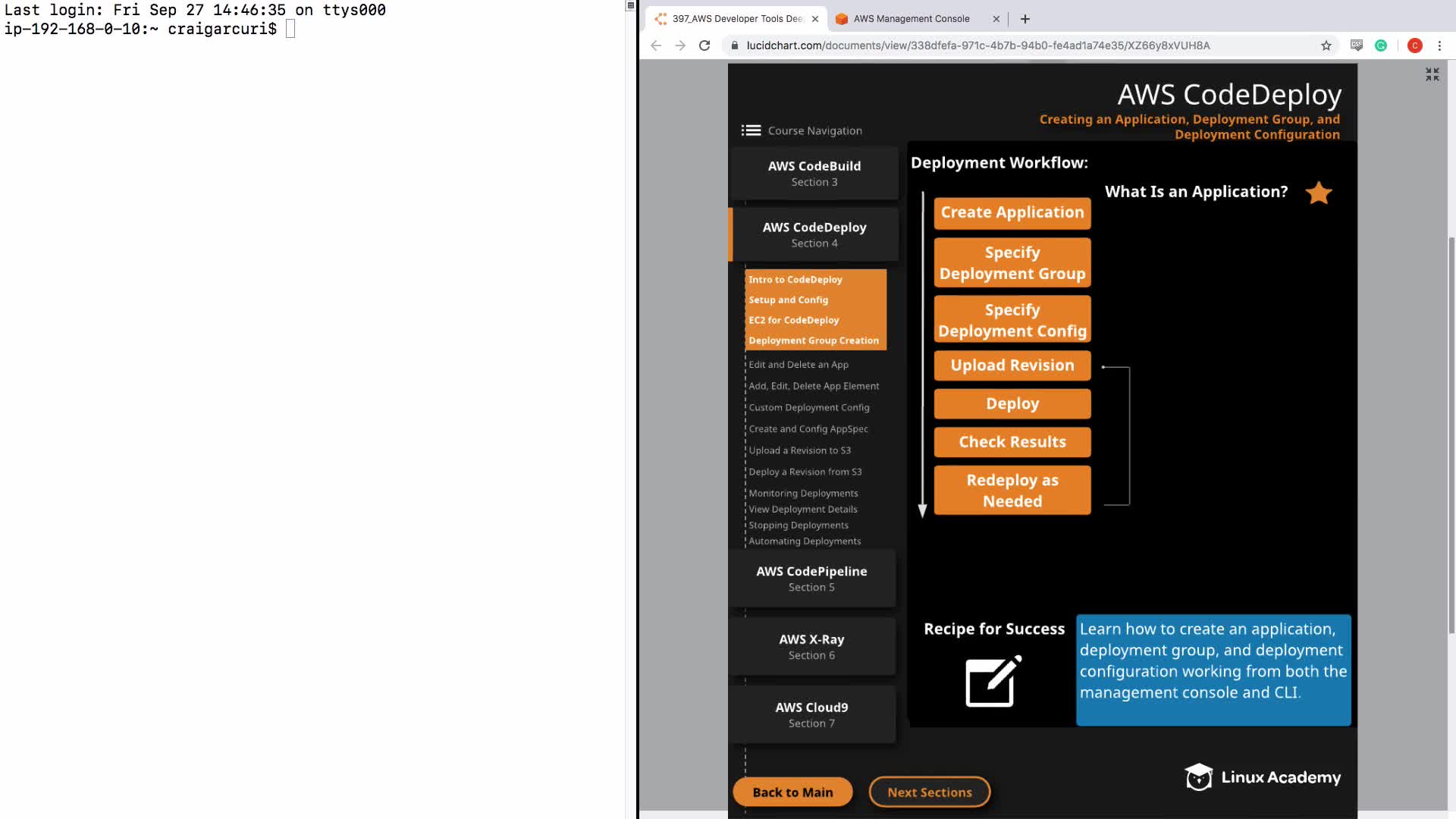Expand the AWS CodePipeline Section 5 panel
The width and height of the screenshot is (1456, 819).
tap(811, 579)
